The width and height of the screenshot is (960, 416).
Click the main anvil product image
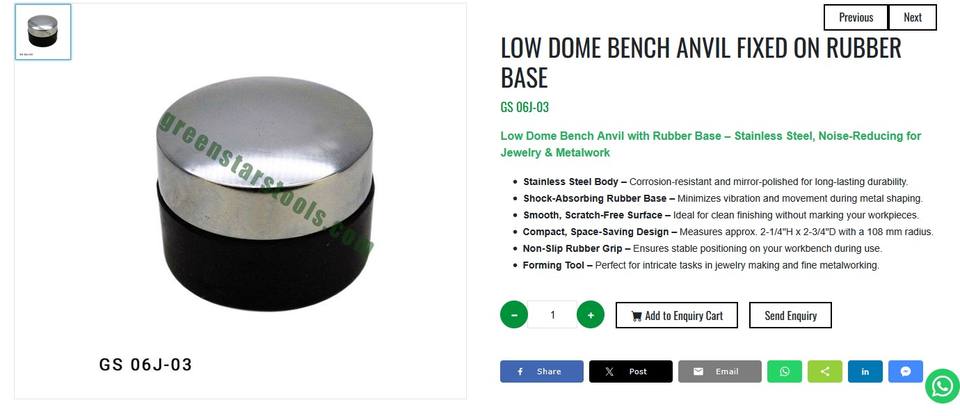(x=264, y=193)
